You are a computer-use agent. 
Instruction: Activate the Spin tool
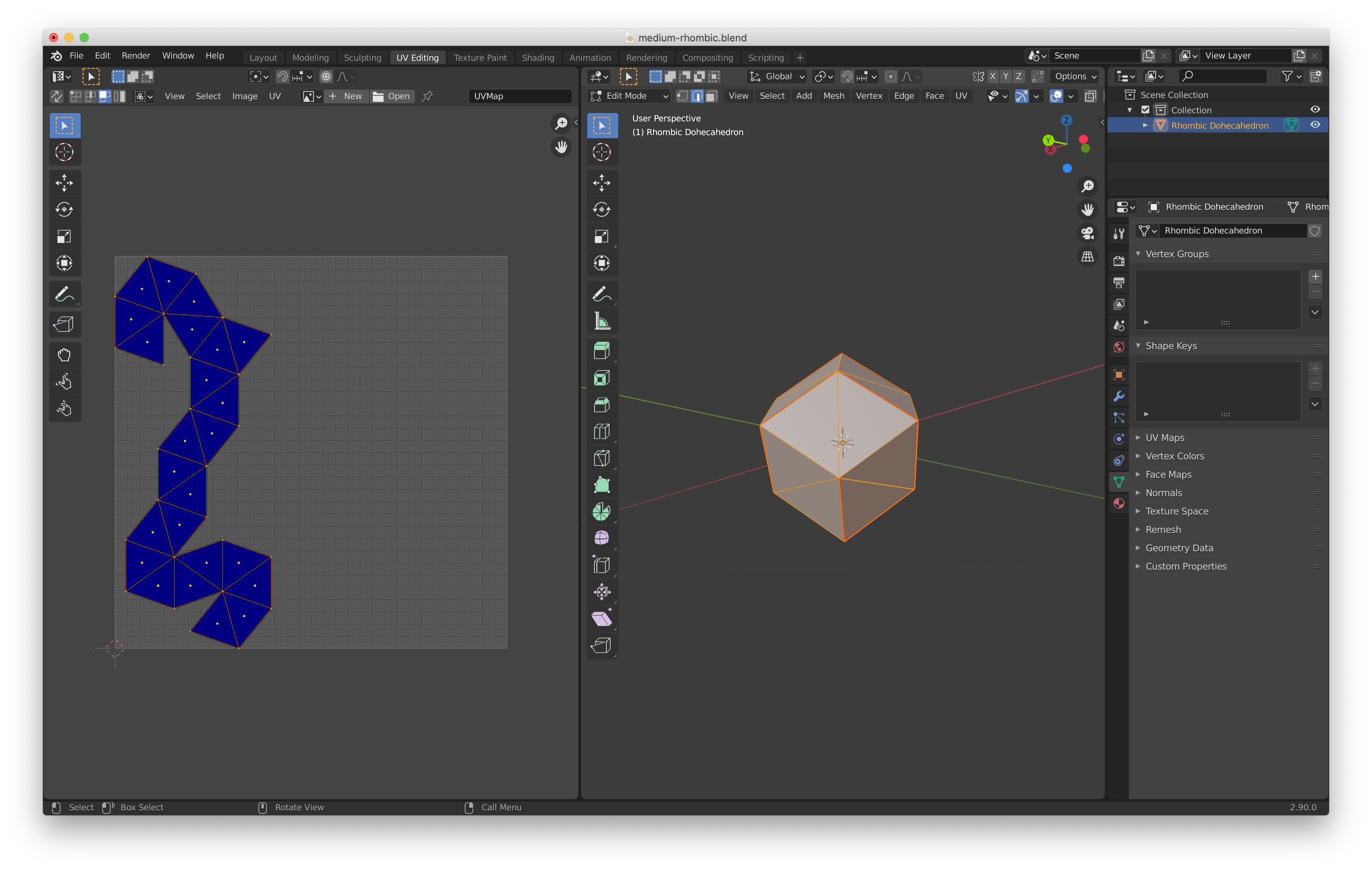pos(602,511)
